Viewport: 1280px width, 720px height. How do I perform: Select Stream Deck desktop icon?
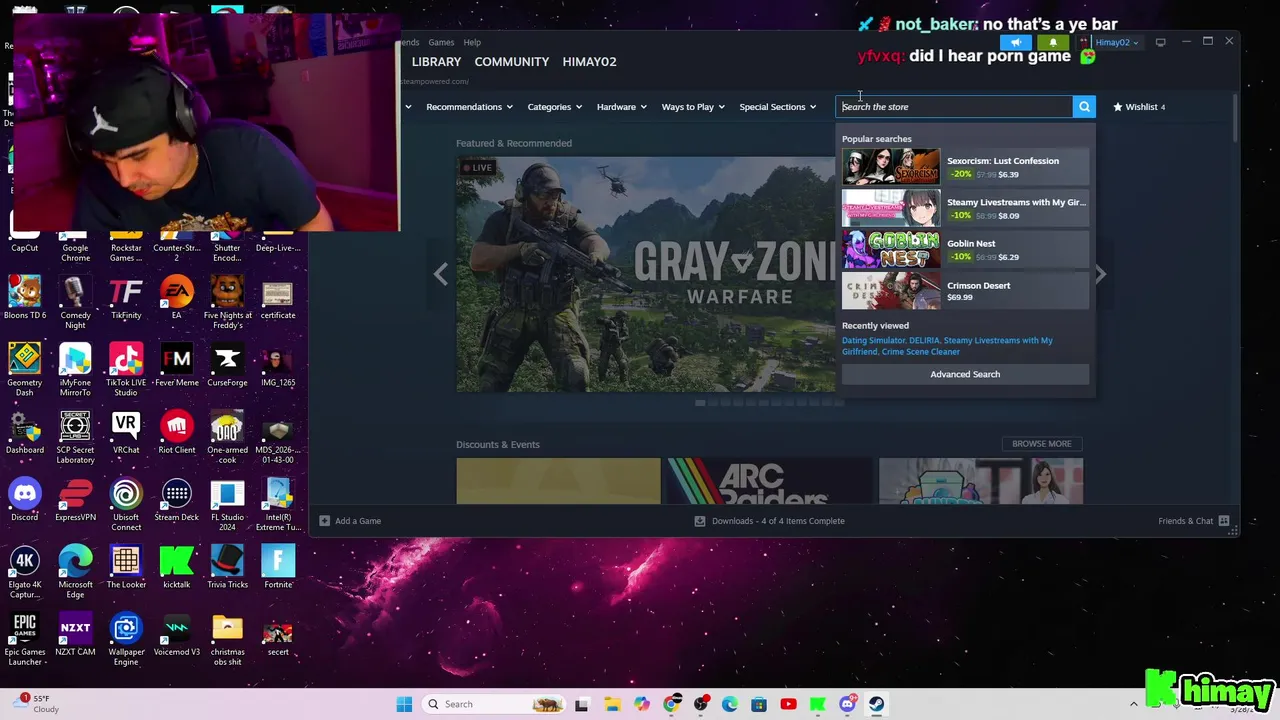[177, 500]
